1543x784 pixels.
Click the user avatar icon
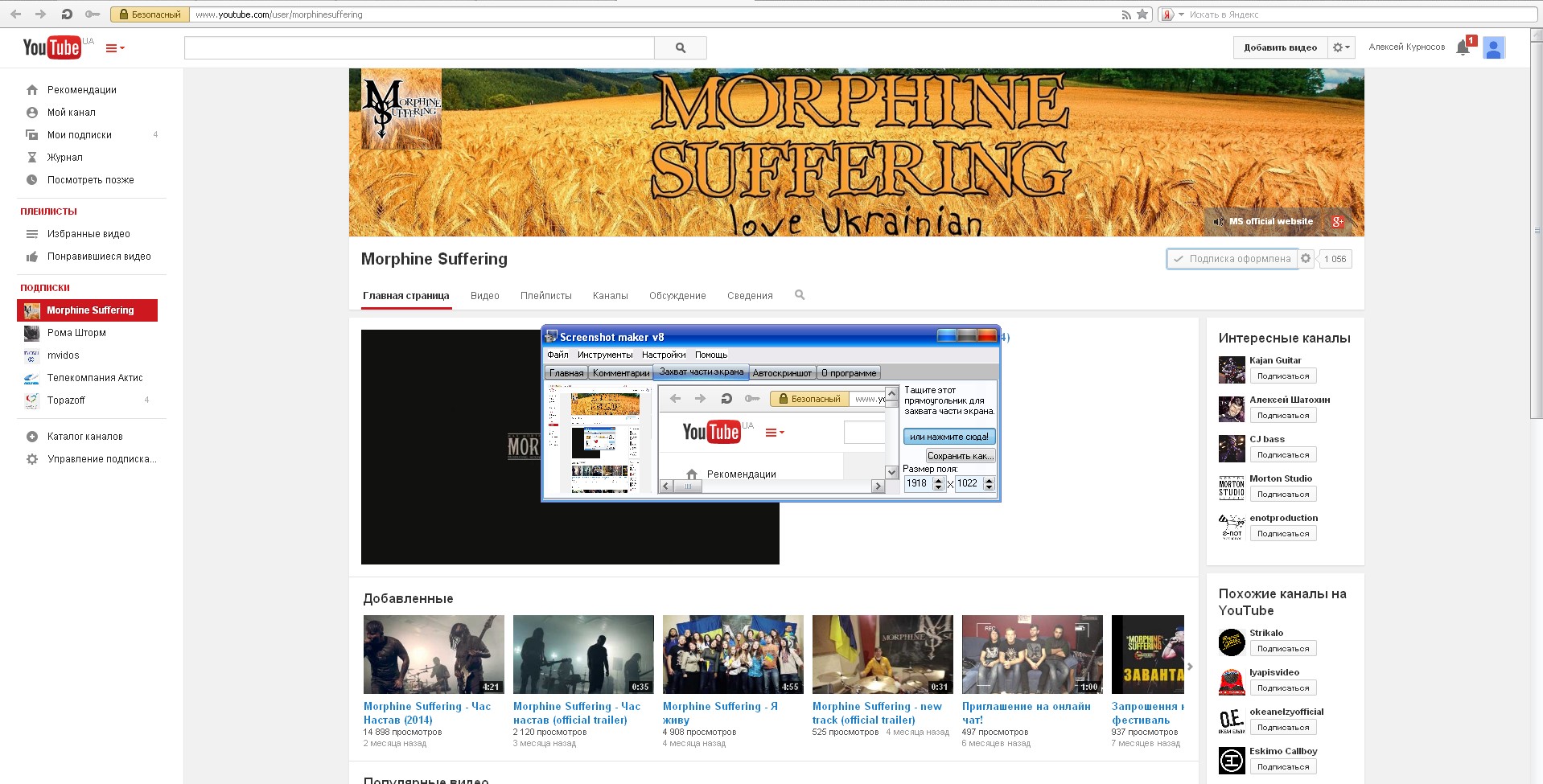click(x=1494, y=47)
